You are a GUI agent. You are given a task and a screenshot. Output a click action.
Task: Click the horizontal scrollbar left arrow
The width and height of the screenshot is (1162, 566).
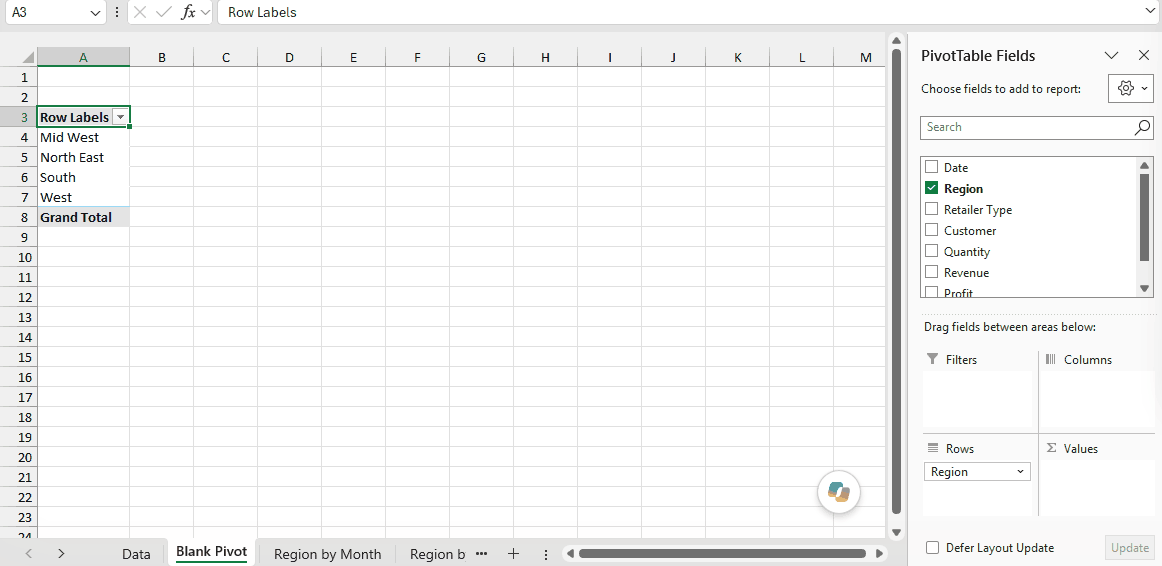pos(568,553)
